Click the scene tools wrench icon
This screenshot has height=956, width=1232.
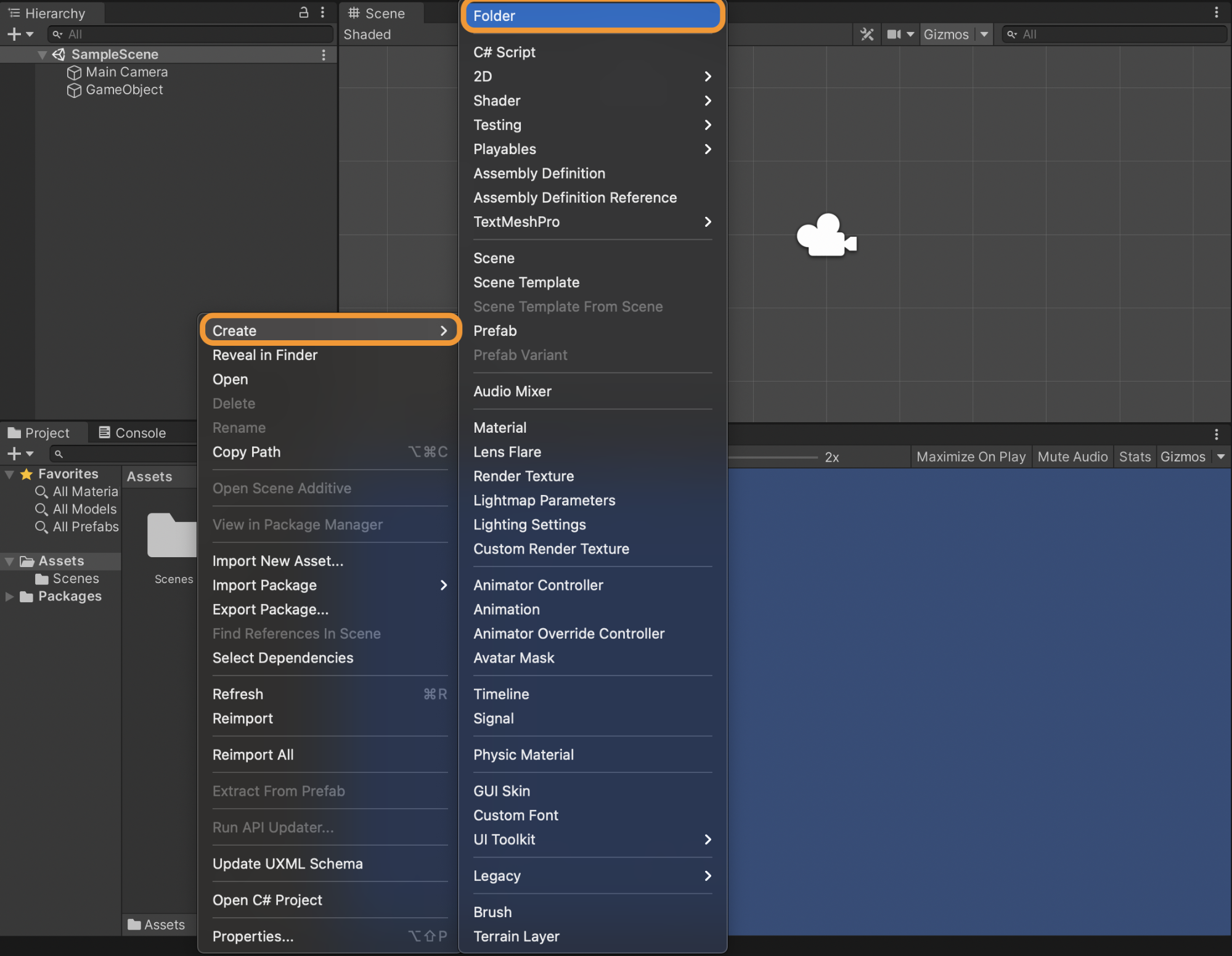pos(867,34)
